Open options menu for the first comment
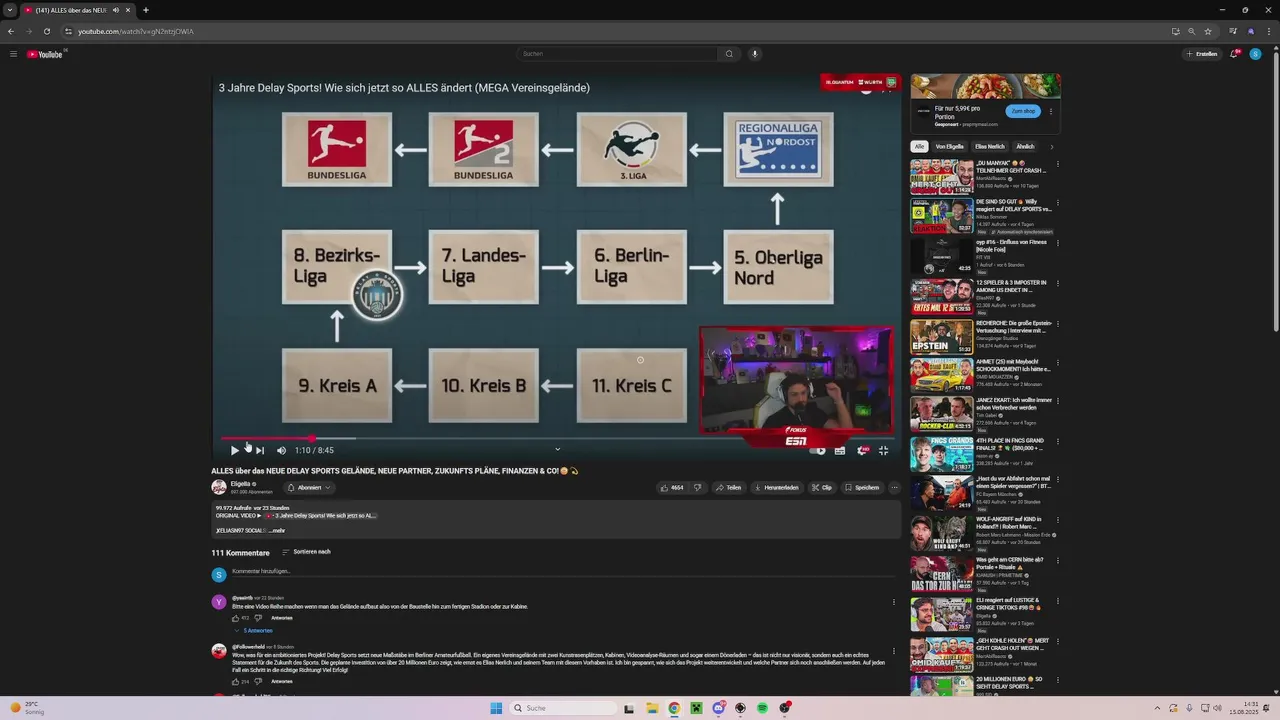Viewport: 1280px width, 720px height. click(x=893, y=602)
